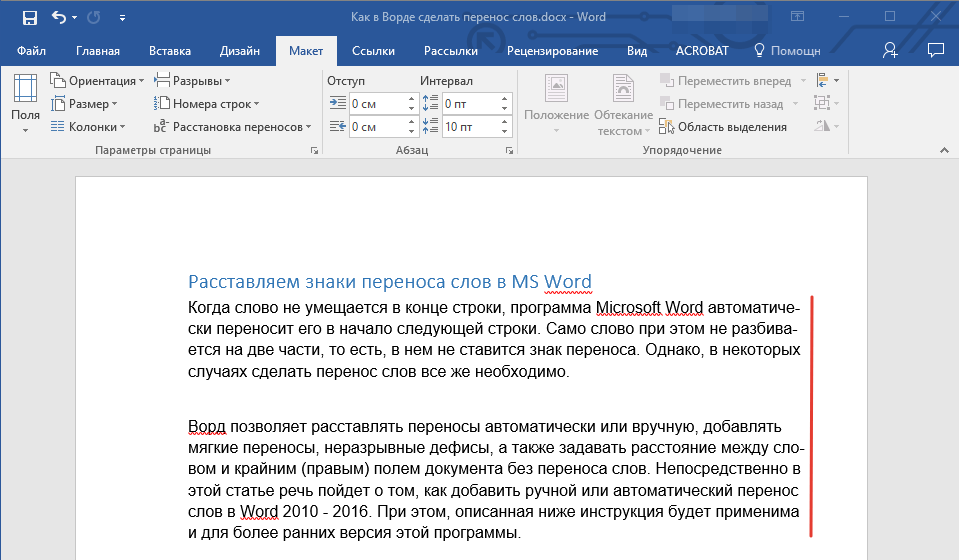Click the left indent value field

click(x=375, y=103)
